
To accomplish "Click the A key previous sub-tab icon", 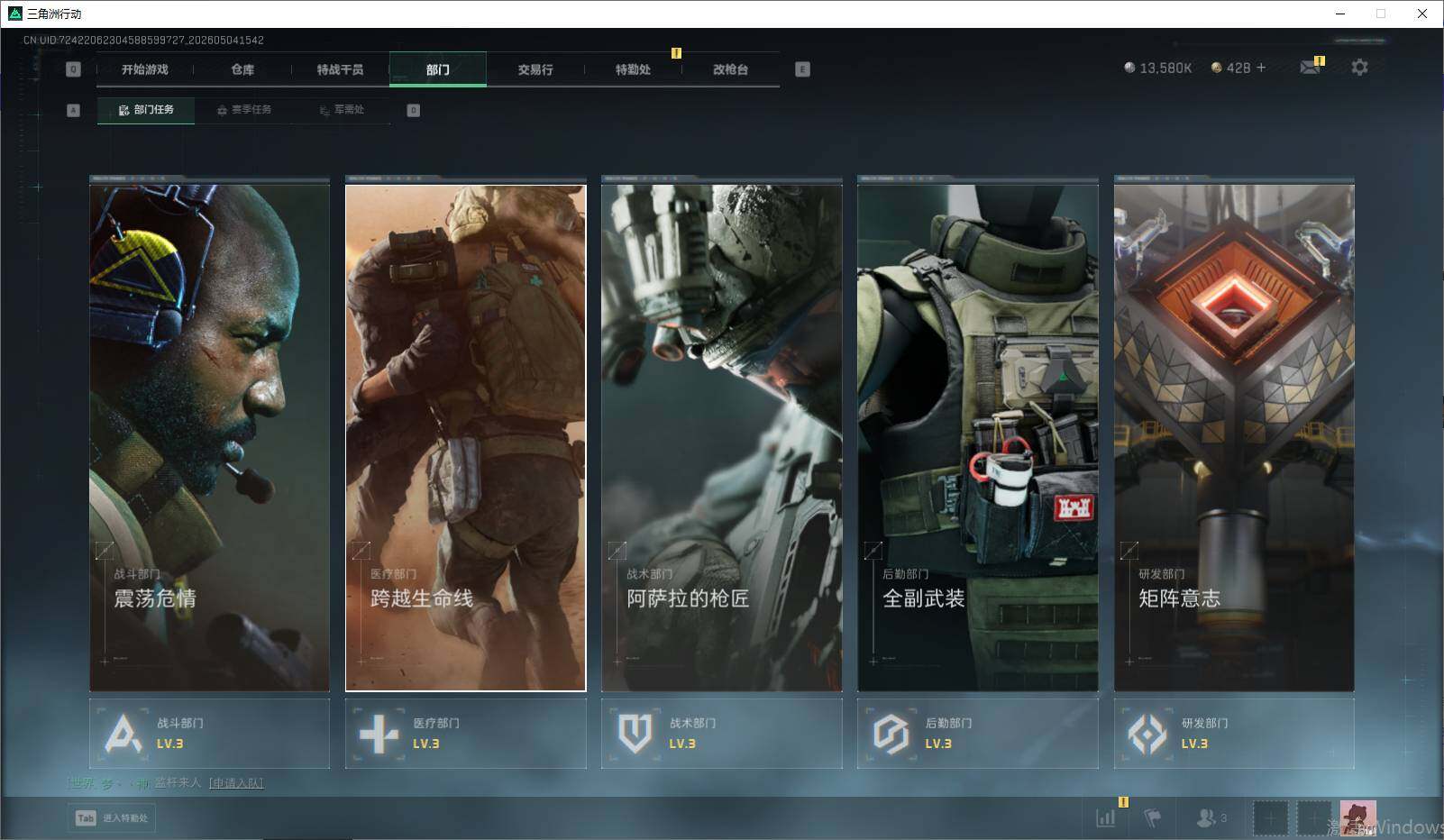I will pyautogui.click(x=74, y=110).
